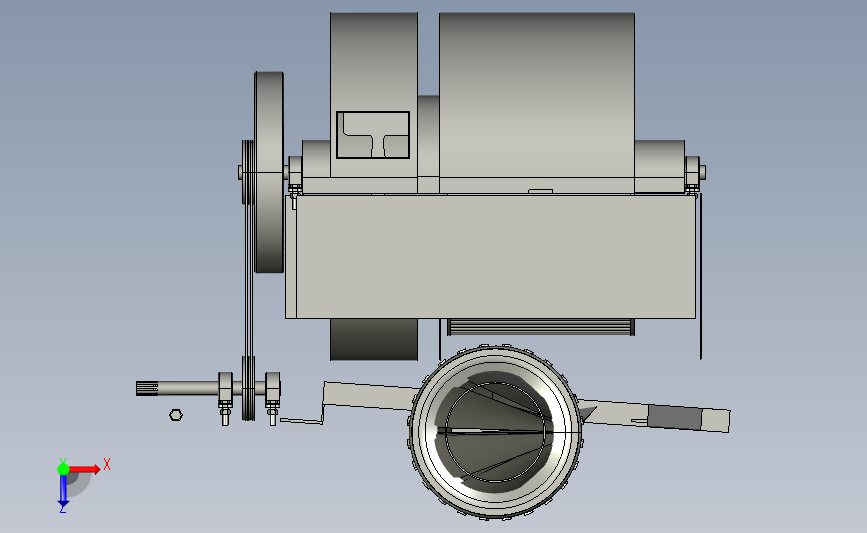Select the dark lower cylinder under the body
867x533 pixels.
[374, 339]
